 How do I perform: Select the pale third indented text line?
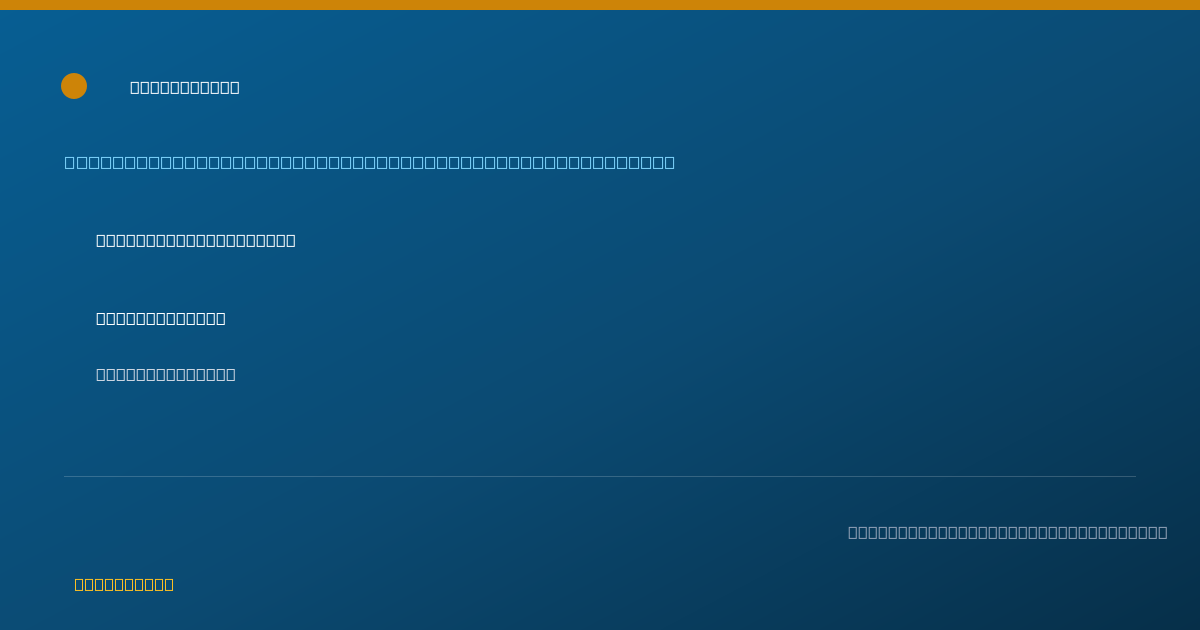coord(166,374)
